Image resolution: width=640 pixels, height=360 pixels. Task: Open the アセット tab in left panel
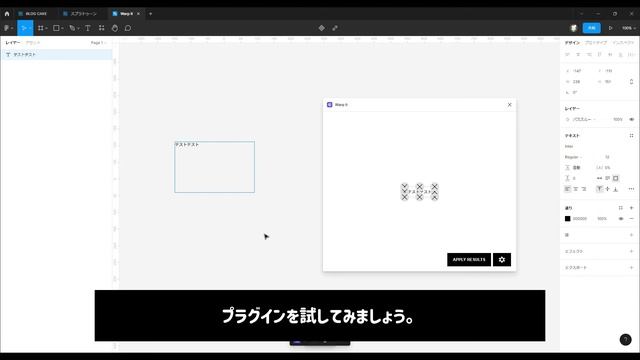[x=33, y=43]
